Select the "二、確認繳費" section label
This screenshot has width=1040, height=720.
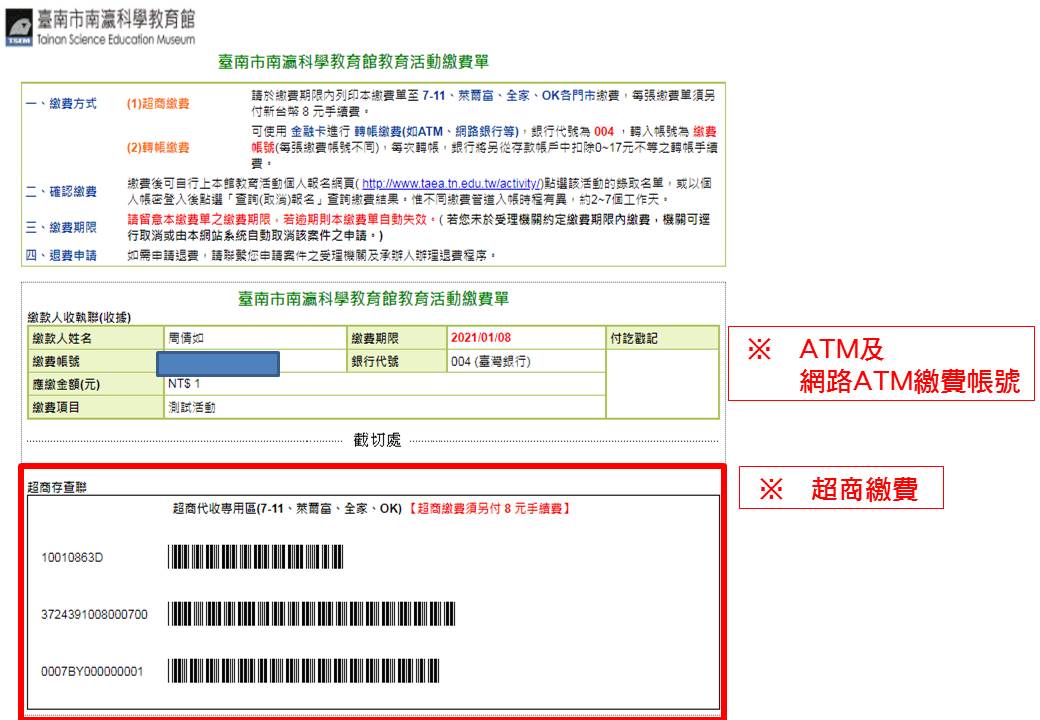(61, 192)
